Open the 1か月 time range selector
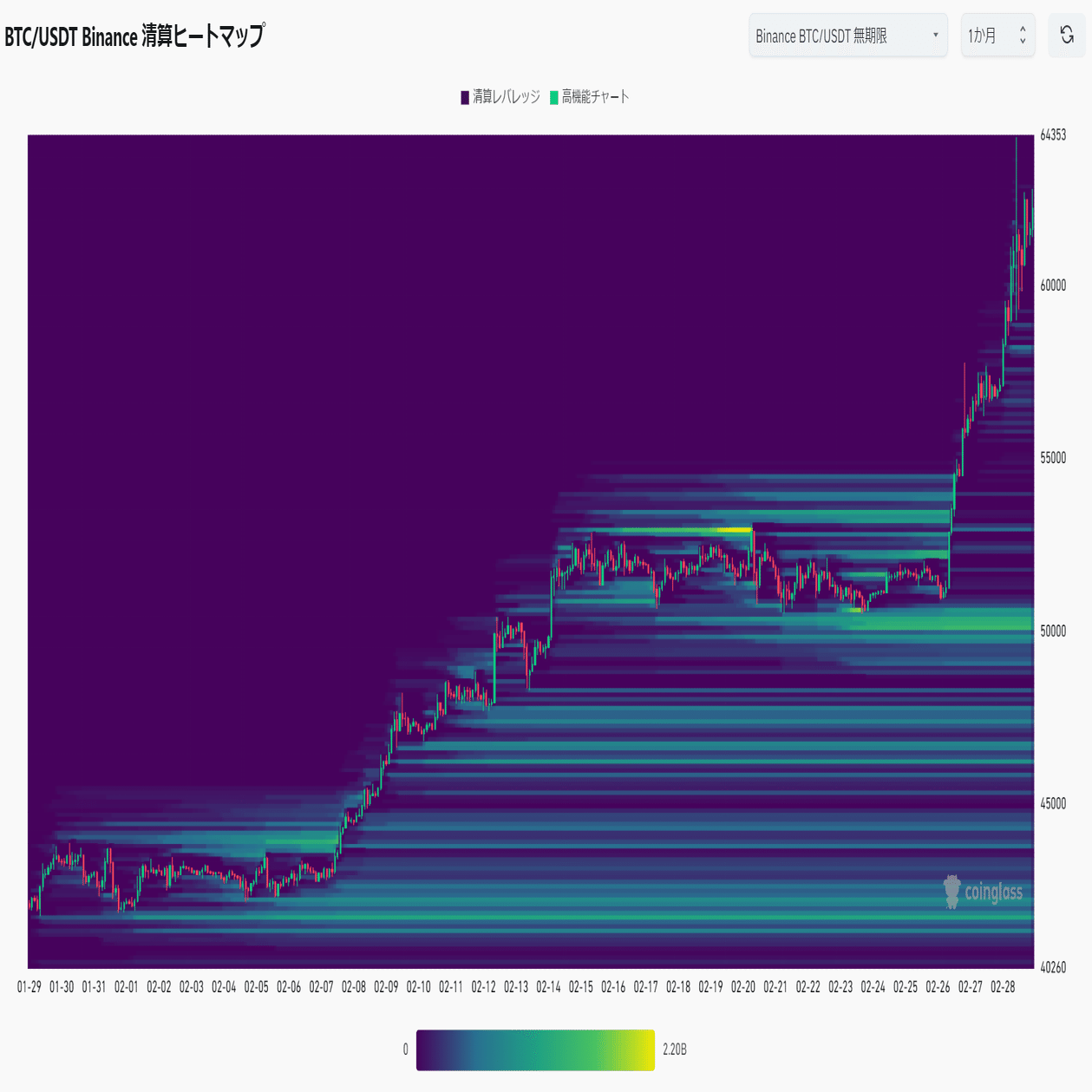Viewport: 1092px width, 1092px height. pyautogui.click(x=997, y=36)
